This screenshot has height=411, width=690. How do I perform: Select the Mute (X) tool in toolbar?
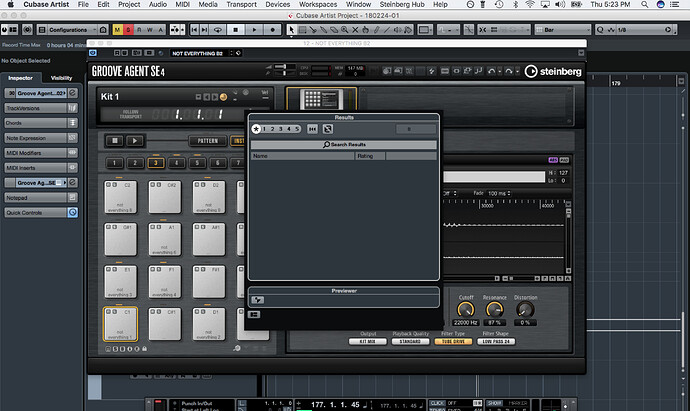click(x=355, y=30)
